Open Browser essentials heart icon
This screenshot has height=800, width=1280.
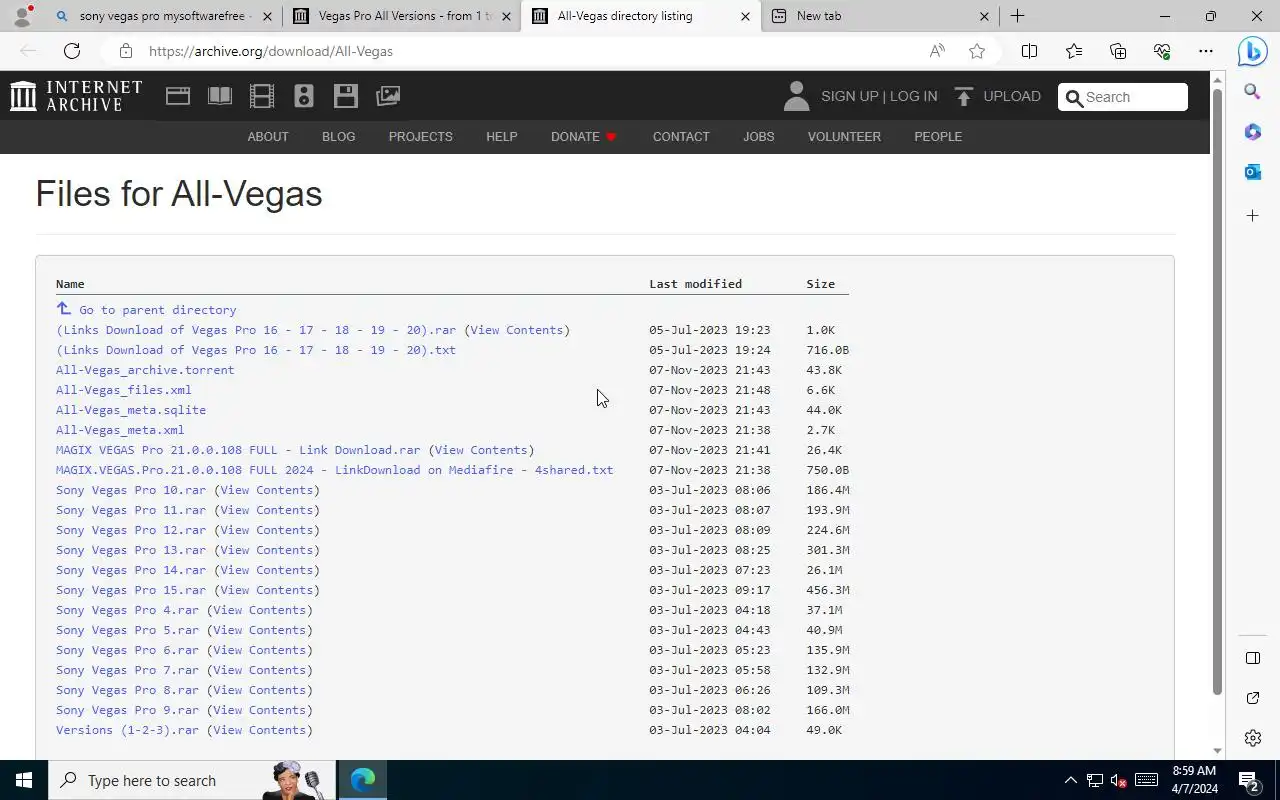point(1162,51)
